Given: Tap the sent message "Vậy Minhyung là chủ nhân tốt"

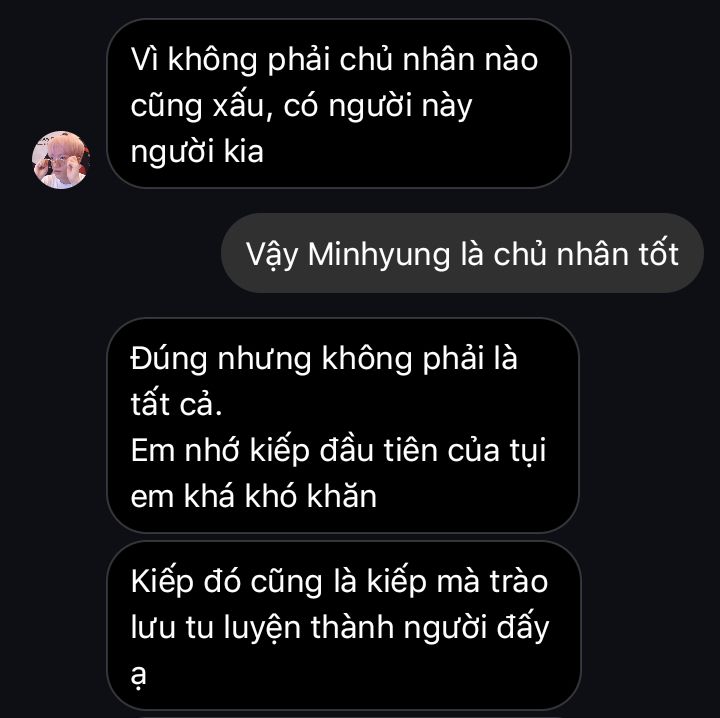Looking at the screenshot, I should 462,253.
